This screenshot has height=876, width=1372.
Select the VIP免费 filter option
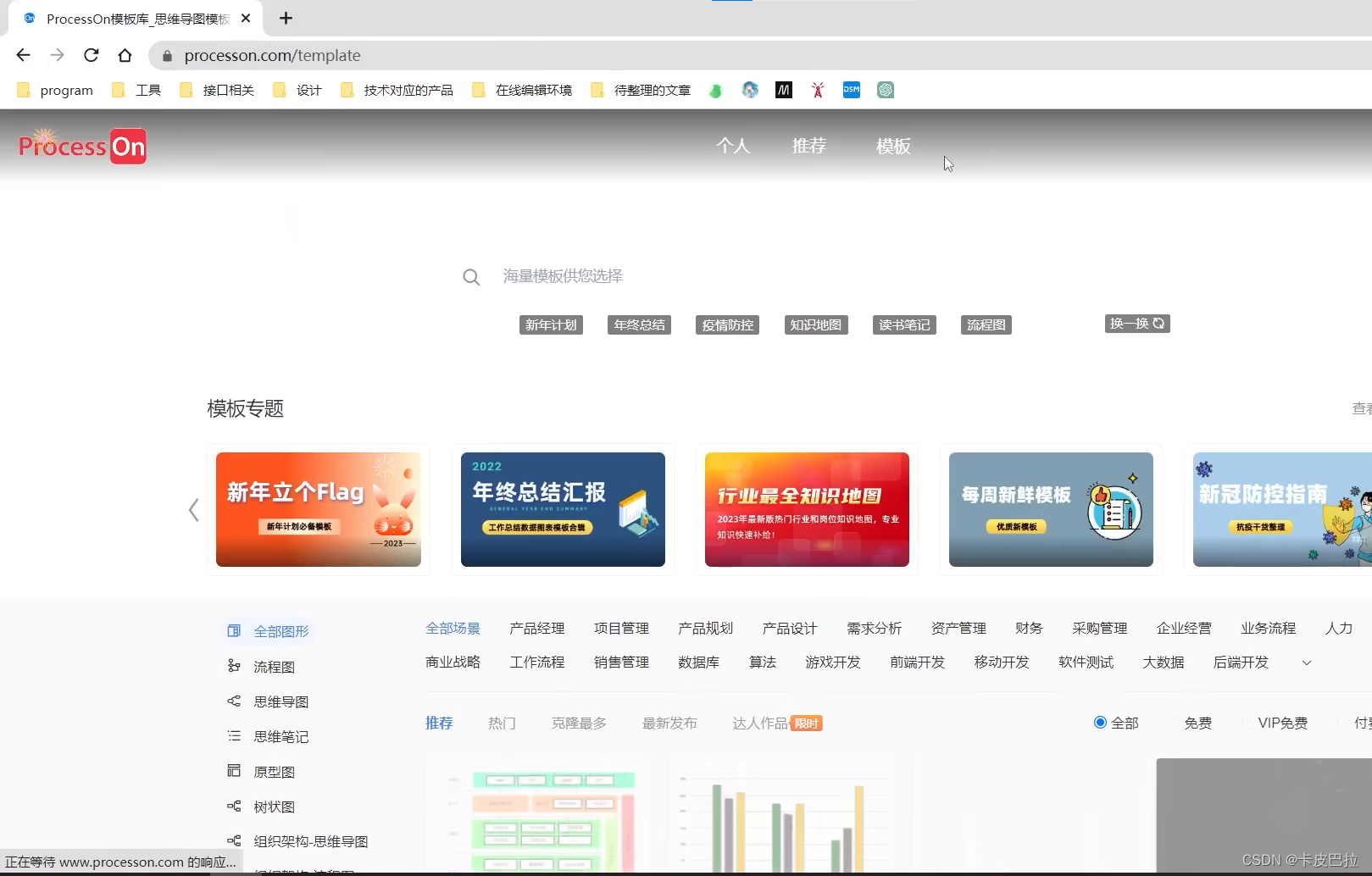point(1282,723)
